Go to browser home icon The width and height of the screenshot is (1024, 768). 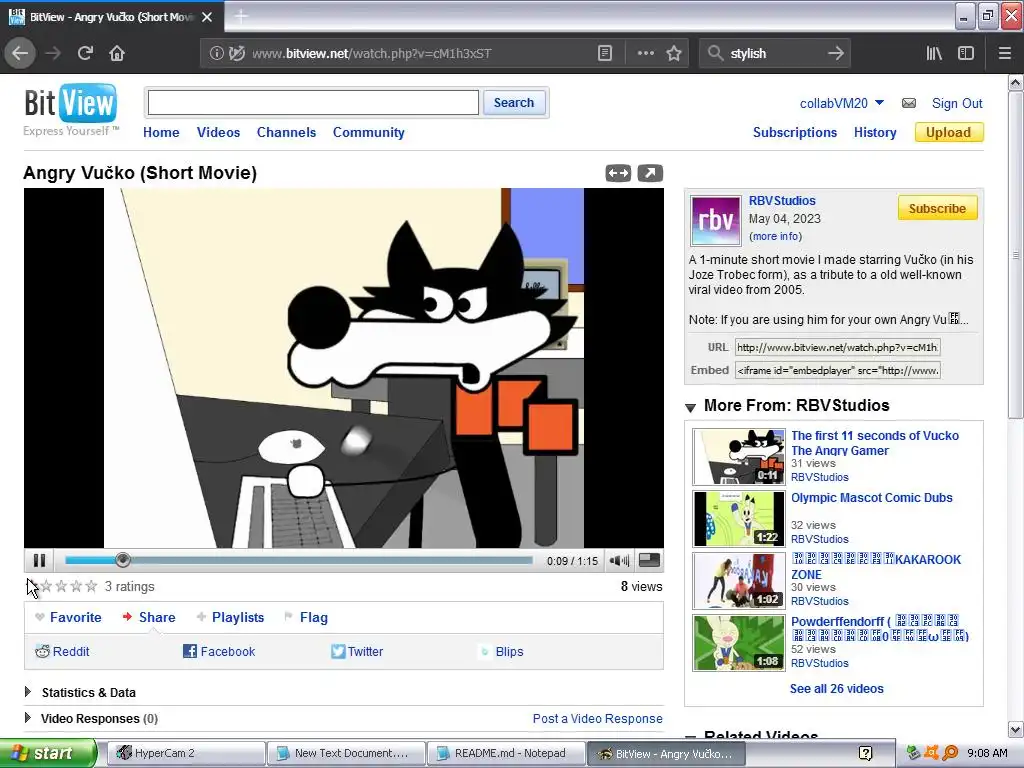click(x=117, y=54)
